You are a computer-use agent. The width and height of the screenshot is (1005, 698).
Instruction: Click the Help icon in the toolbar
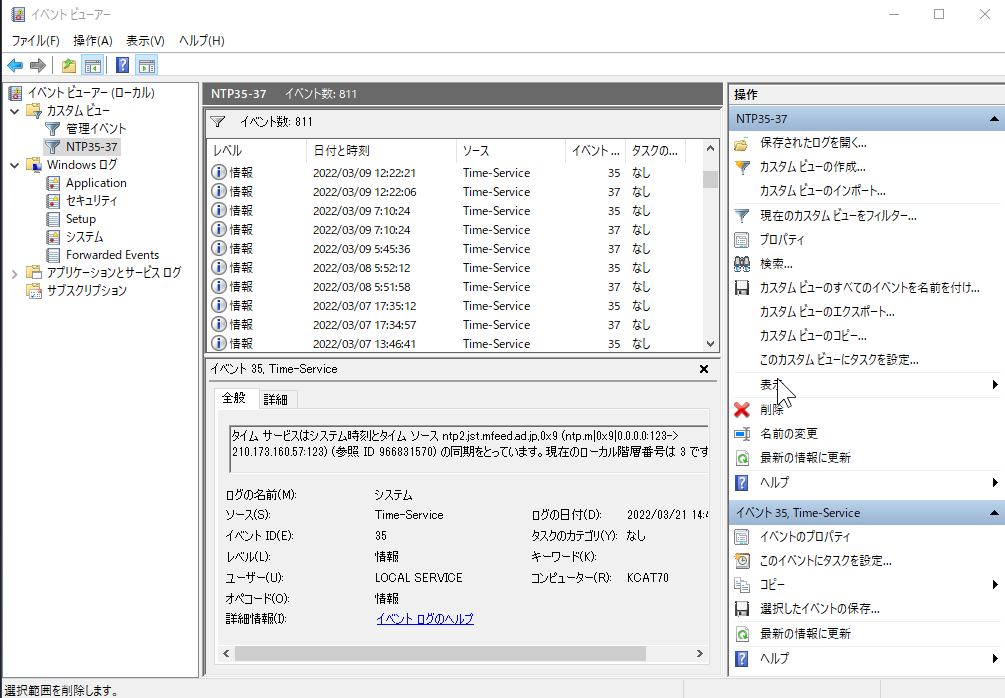122,66
